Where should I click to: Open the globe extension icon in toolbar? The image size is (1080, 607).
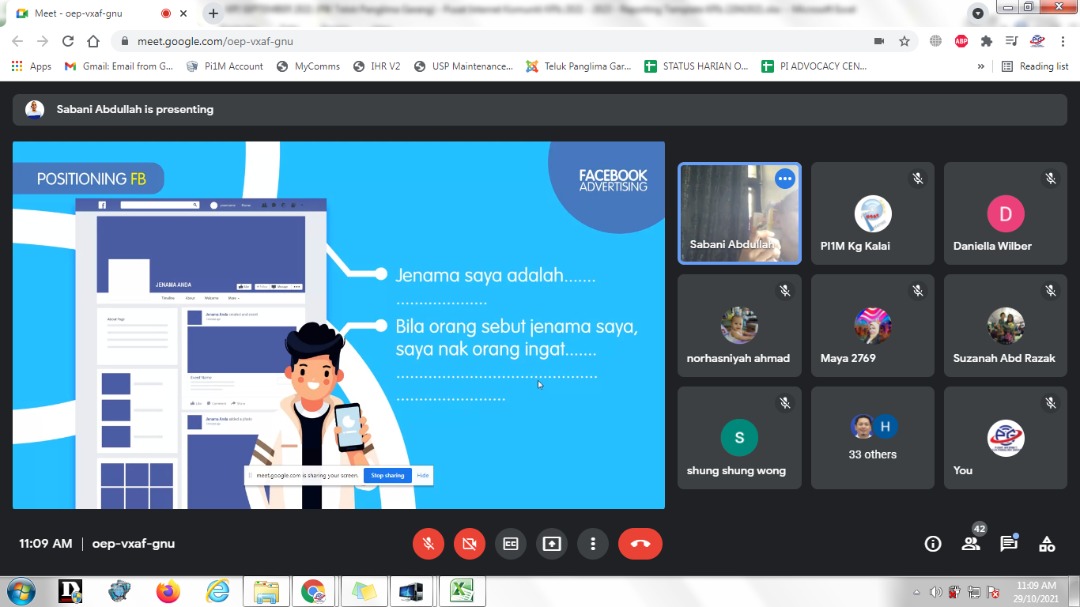click(x=935, y=41)
